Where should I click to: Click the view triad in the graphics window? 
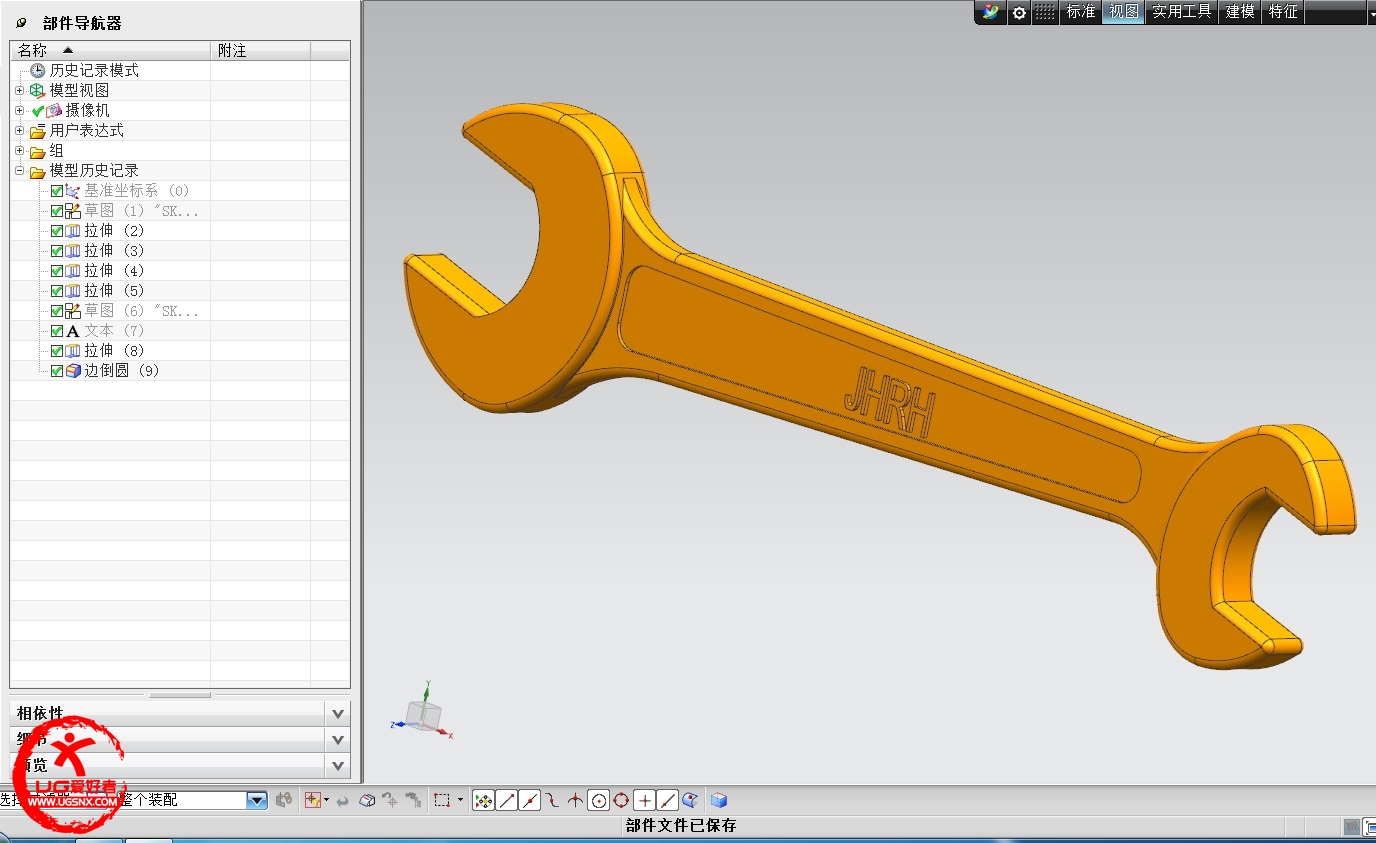click(424, 711)
